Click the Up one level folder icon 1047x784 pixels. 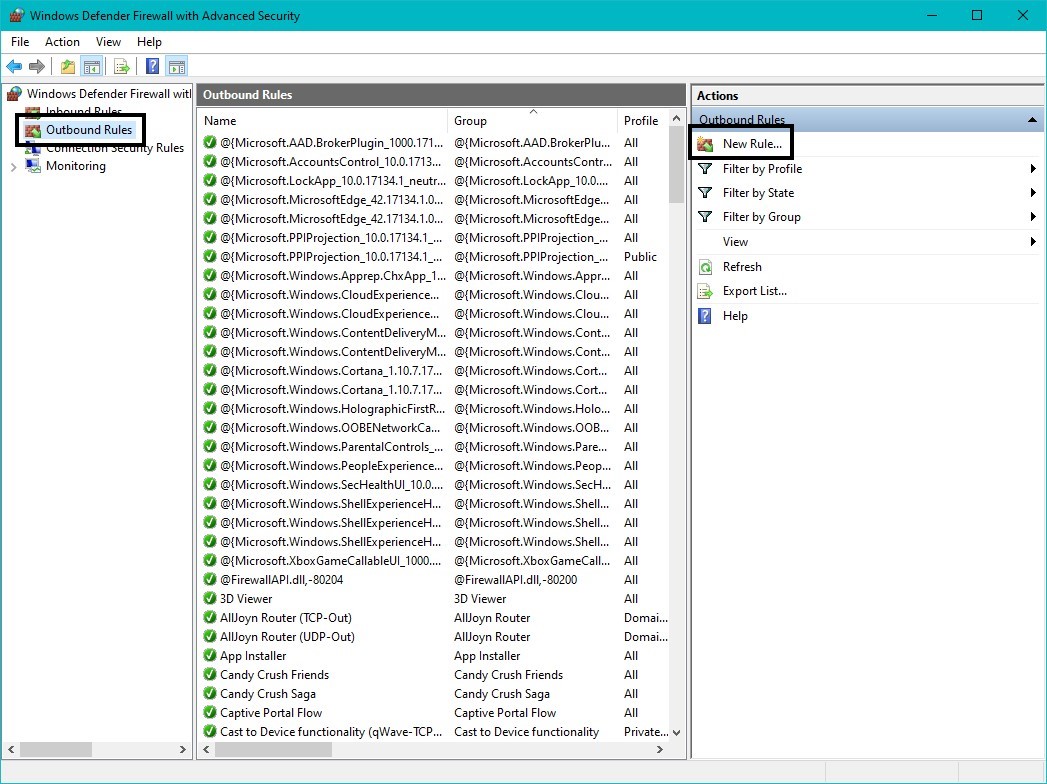67,66
